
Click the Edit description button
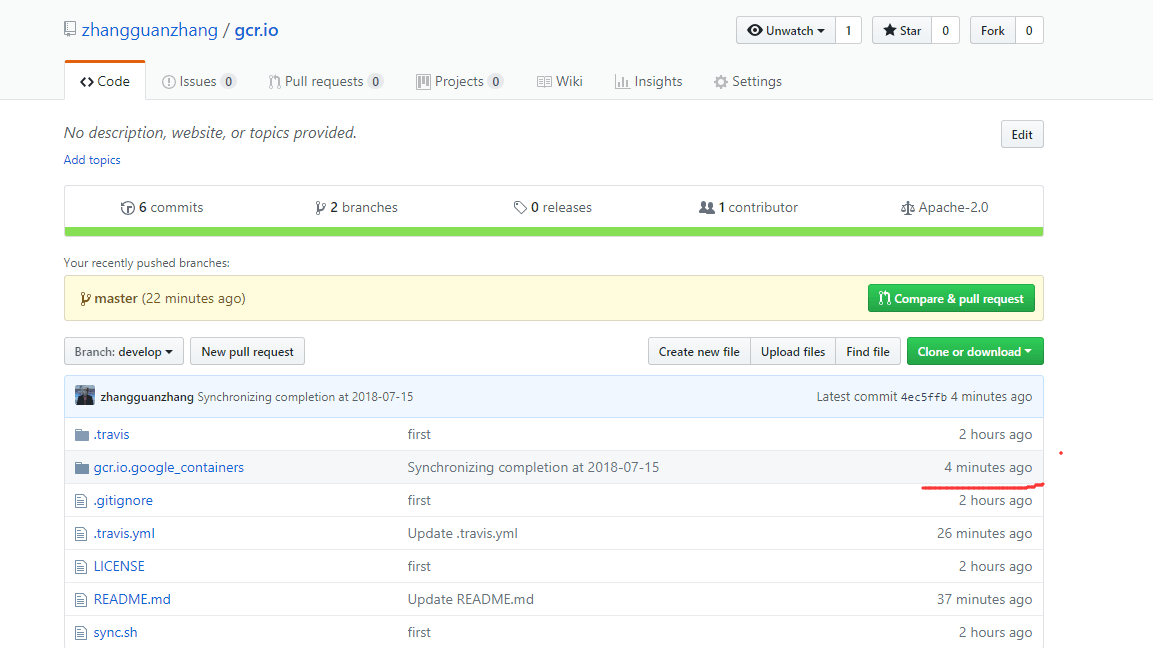1022,135
